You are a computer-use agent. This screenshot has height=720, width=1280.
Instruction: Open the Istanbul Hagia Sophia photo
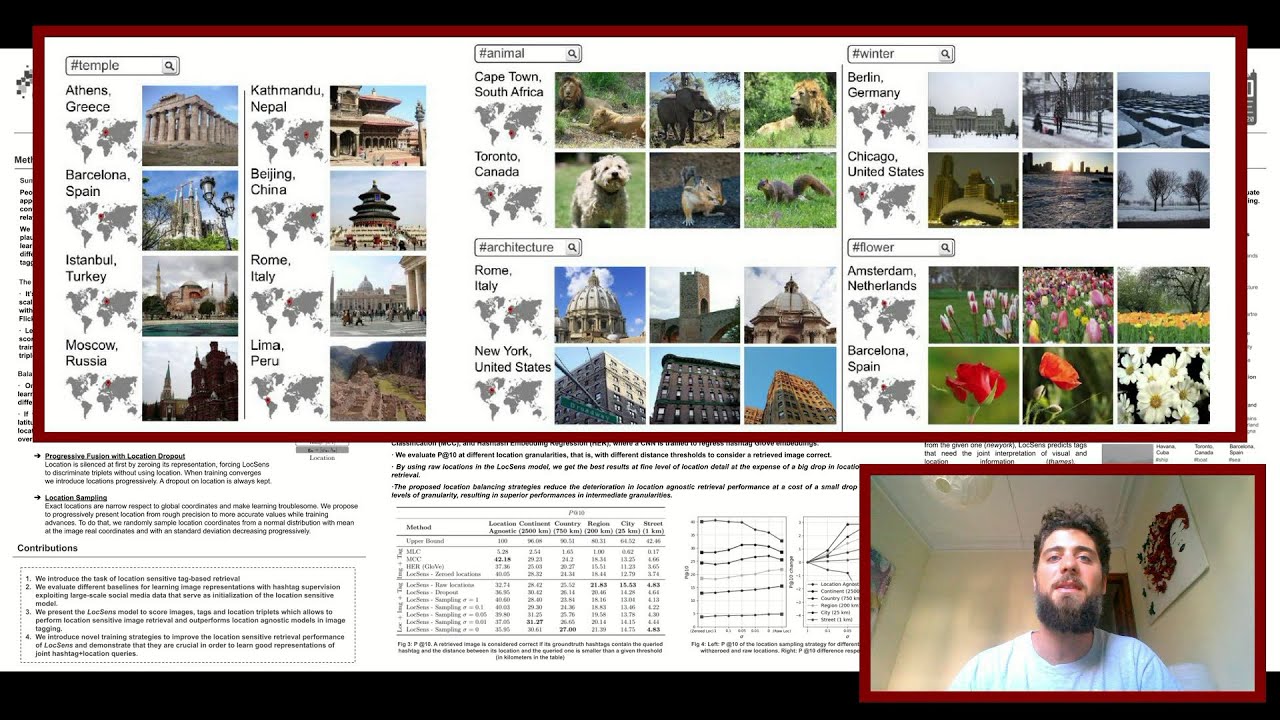190,296
